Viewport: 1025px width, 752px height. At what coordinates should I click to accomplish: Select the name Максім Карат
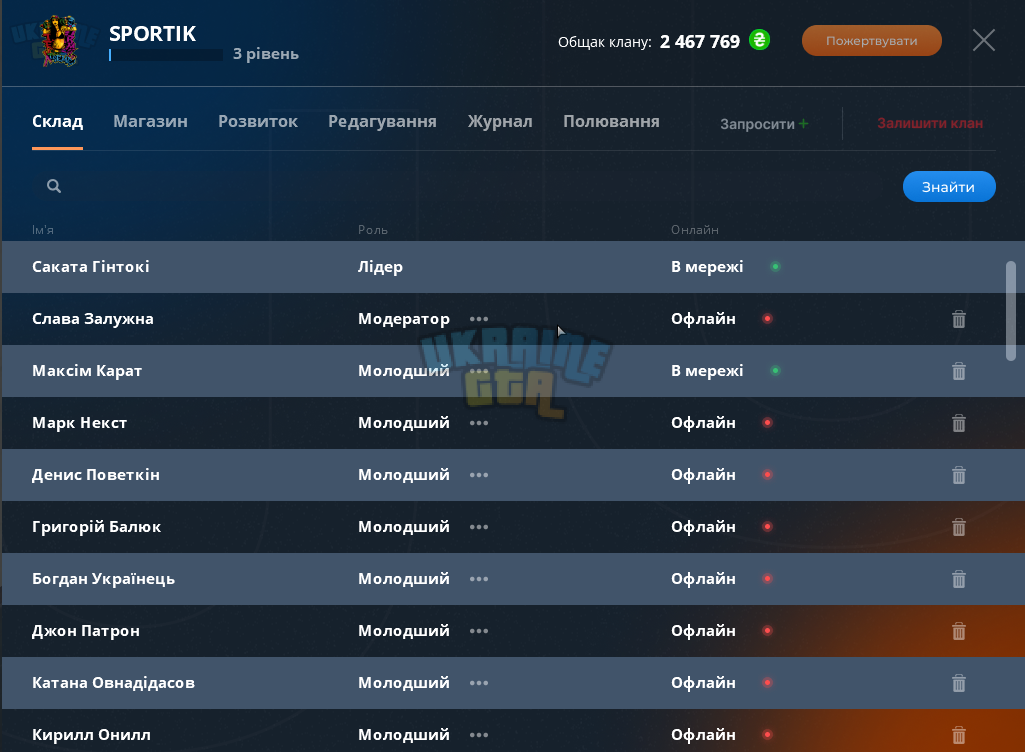coord(87,371)
